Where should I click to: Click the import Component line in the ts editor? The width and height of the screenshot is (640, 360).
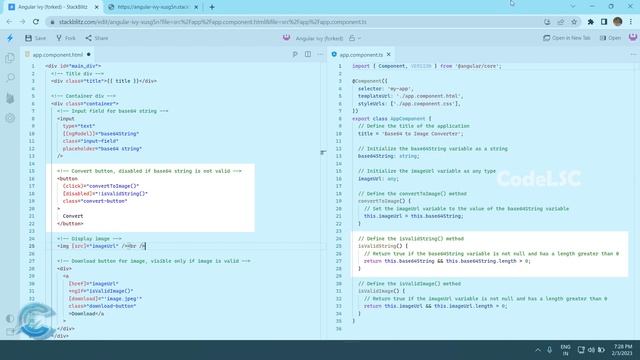coord(427,66)
